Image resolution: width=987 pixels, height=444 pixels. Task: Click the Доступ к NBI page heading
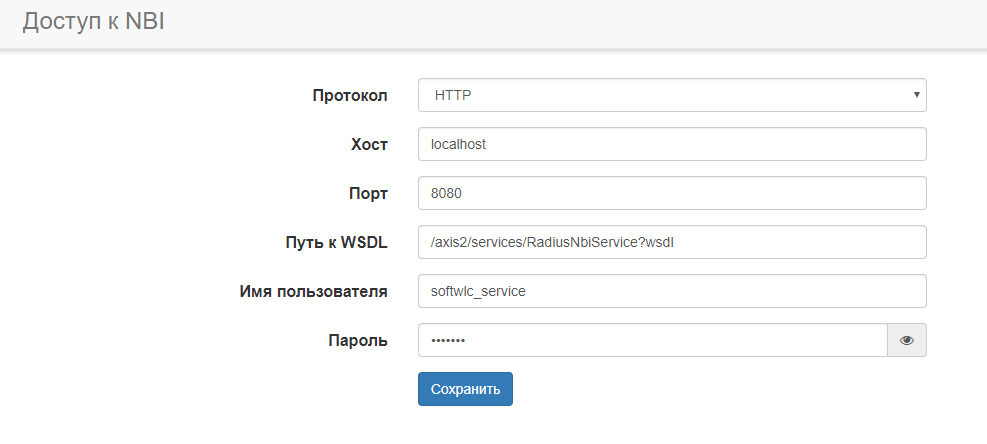pyautogui.click(x=93, y=23)
